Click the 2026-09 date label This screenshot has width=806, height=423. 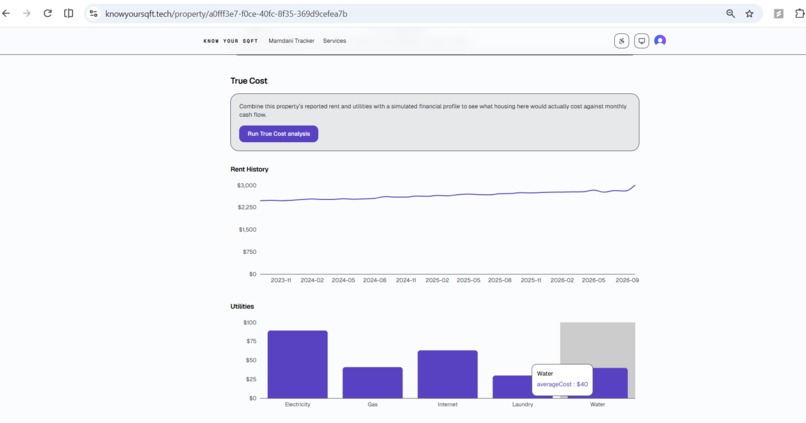pos(627,280)
